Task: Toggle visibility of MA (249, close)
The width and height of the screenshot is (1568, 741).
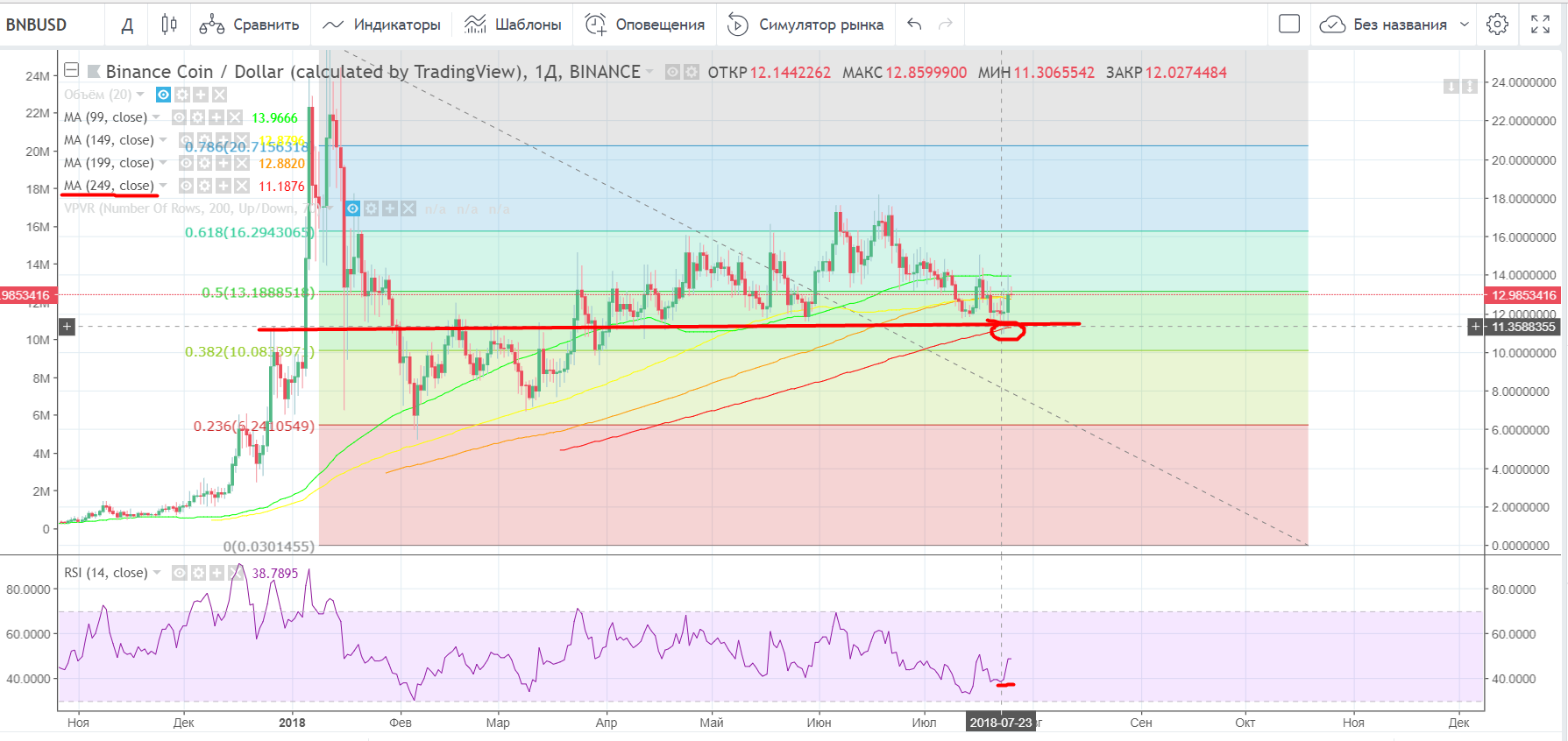Action: point(186,186)
